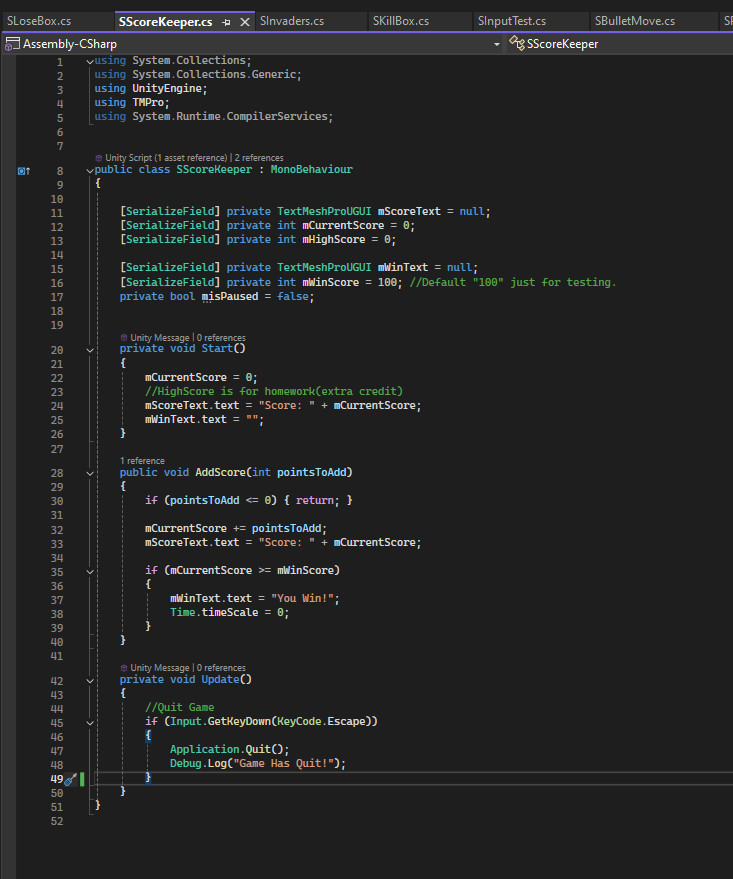
Task: Click 'Unity Message' CodeLens above Update method
Action: tap(160, 668)
